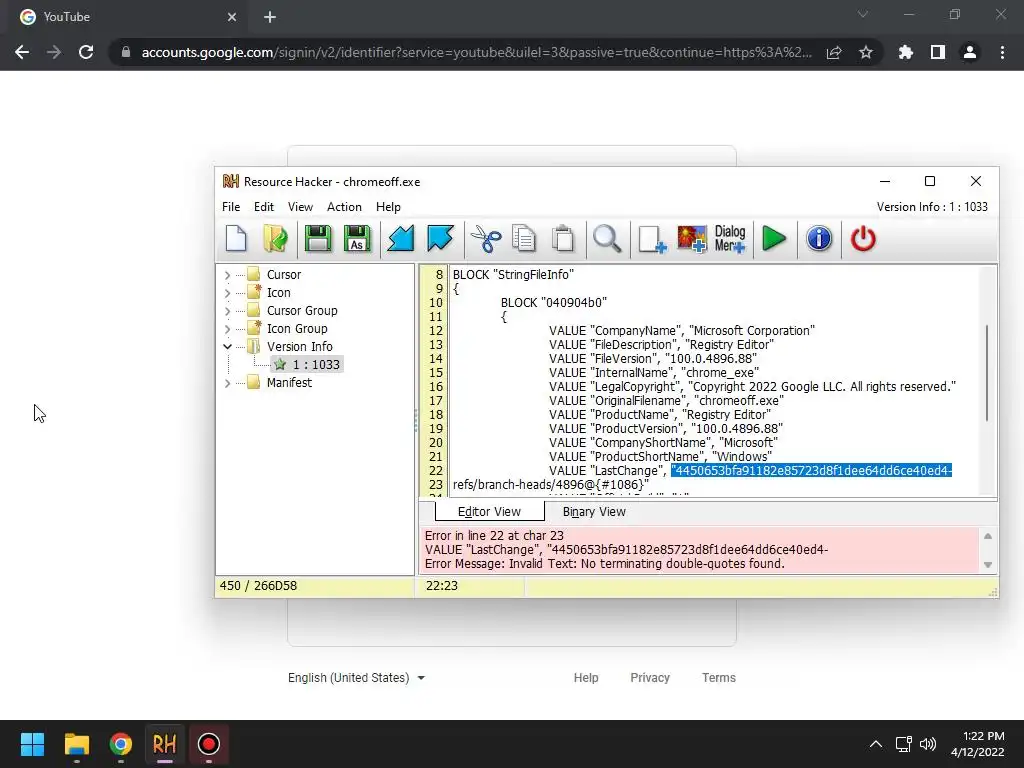Image resolution: width=1024 pixels, height=768 pixels.
Task: Open a file with the folder icon
Action: coord(276,239)
